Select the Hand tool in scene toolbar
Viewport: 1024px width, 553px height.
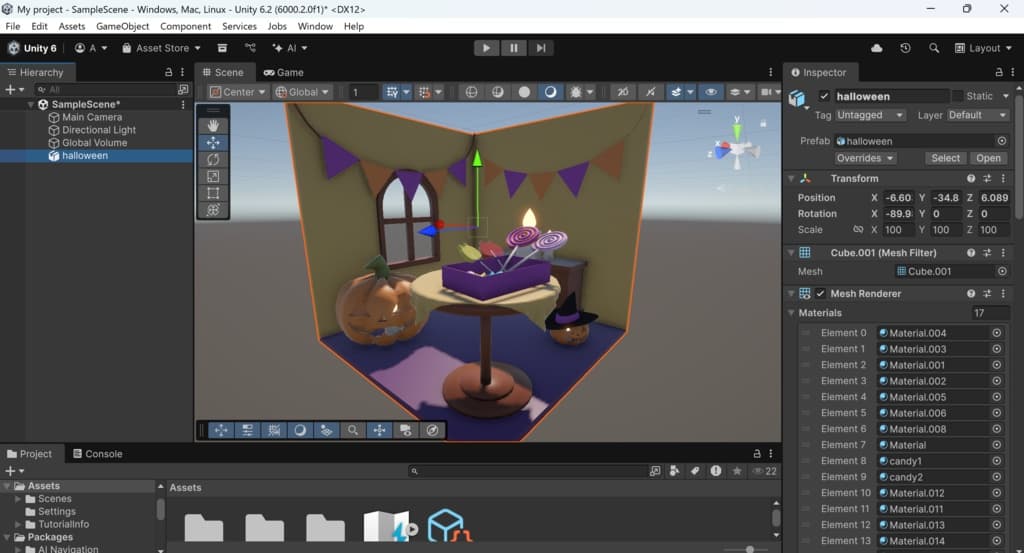[x=213, y=126]
